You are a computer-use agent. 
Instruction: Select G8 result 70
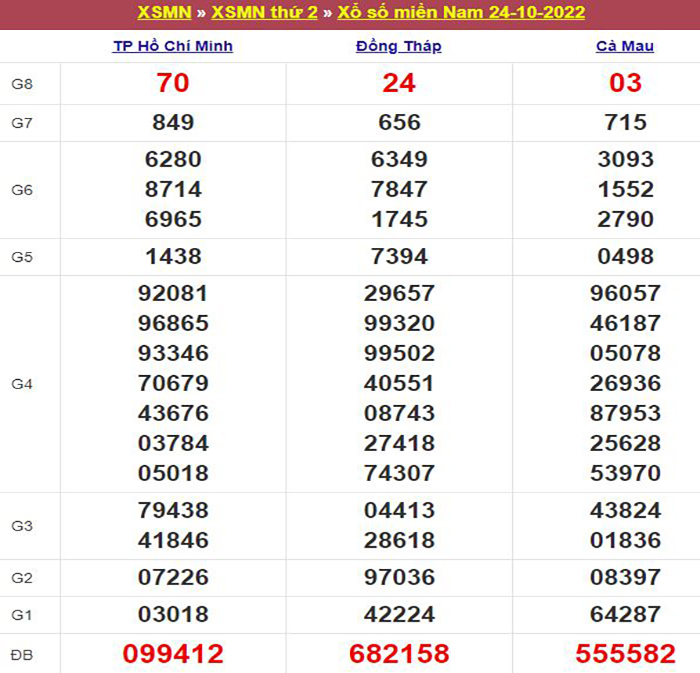pyautogui.click(x=173, y=83)
